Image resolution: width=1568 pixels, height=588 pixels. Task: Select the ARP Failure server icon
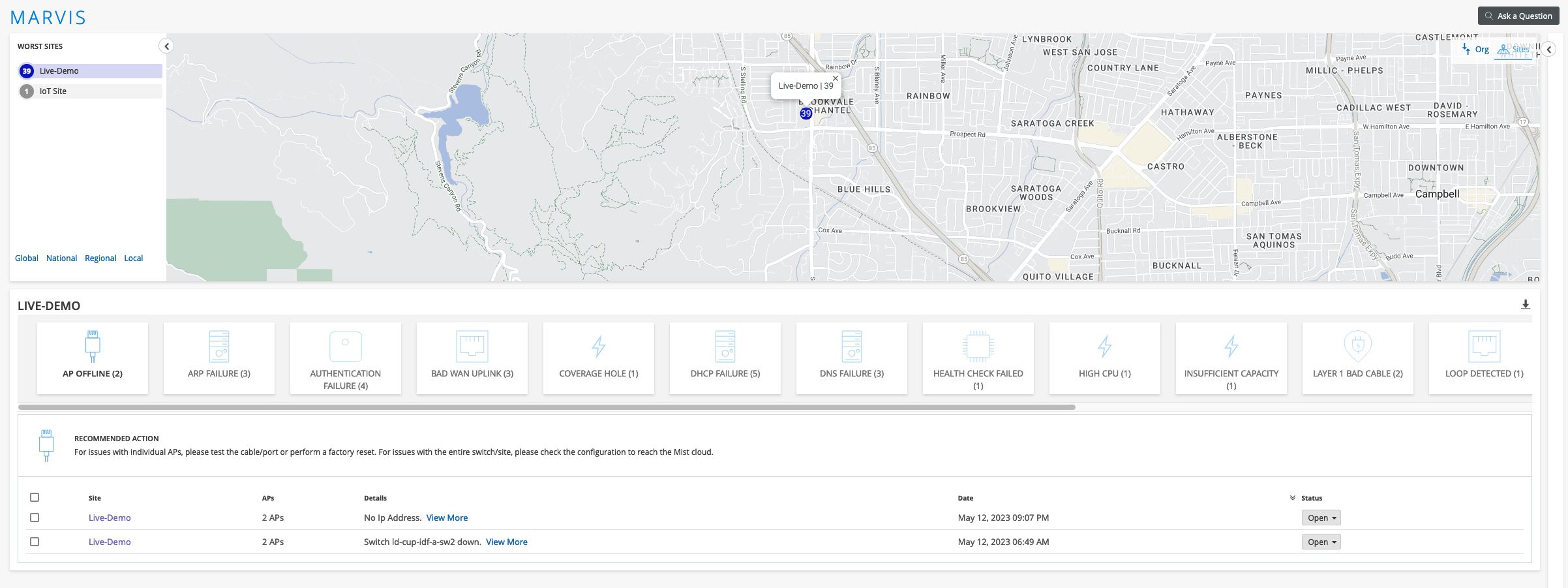pyautogui.click(x=219, y=346)
